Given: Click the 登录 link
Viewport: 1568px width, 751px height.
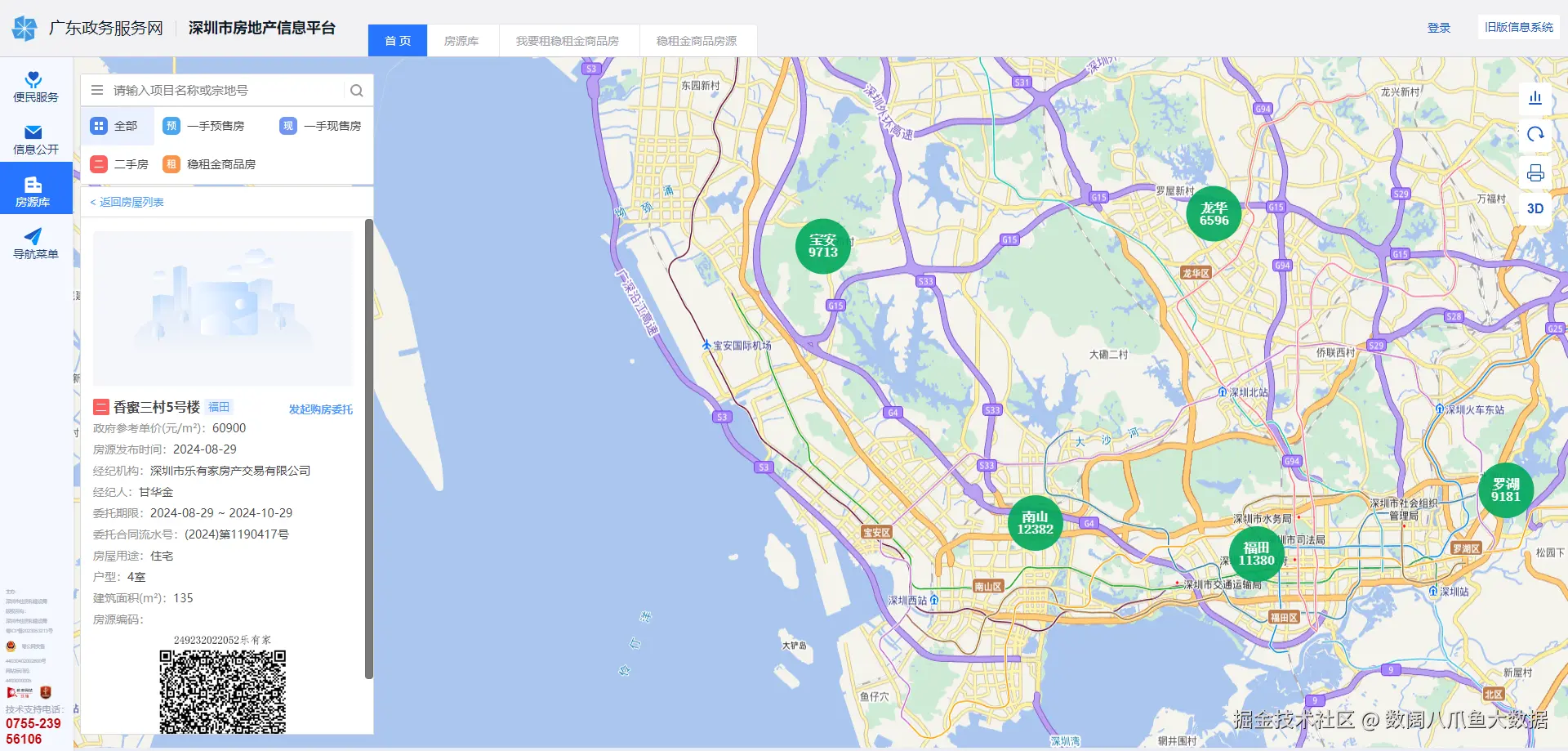Looking at the screenshot, I should point(1439,28).
